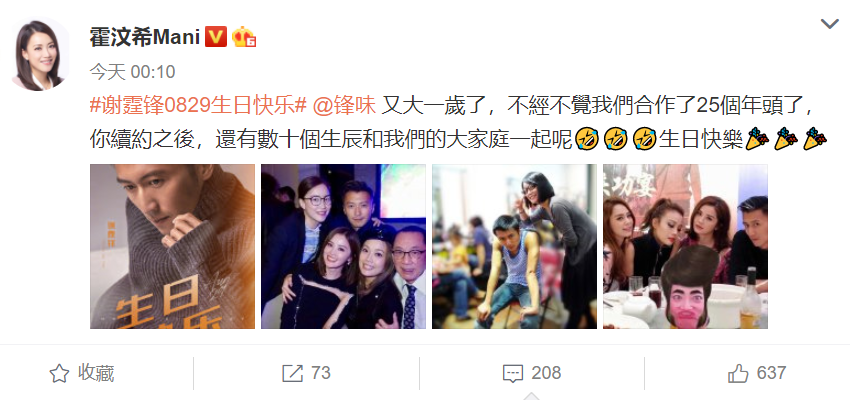Viewport: 850px width, 400px height.
Task: Click the crown membership badge
Action: coord(243,37)
